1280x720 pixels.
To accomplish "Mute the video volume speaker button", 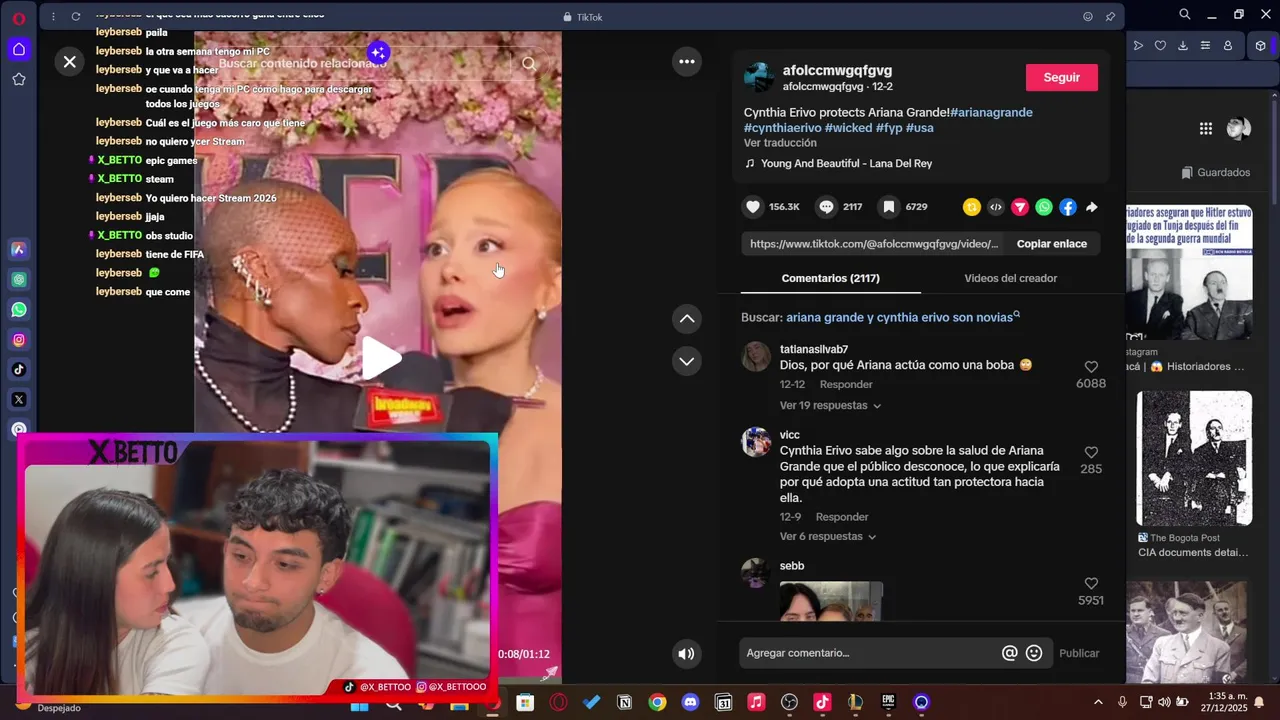I will click(x=686, y=654).
